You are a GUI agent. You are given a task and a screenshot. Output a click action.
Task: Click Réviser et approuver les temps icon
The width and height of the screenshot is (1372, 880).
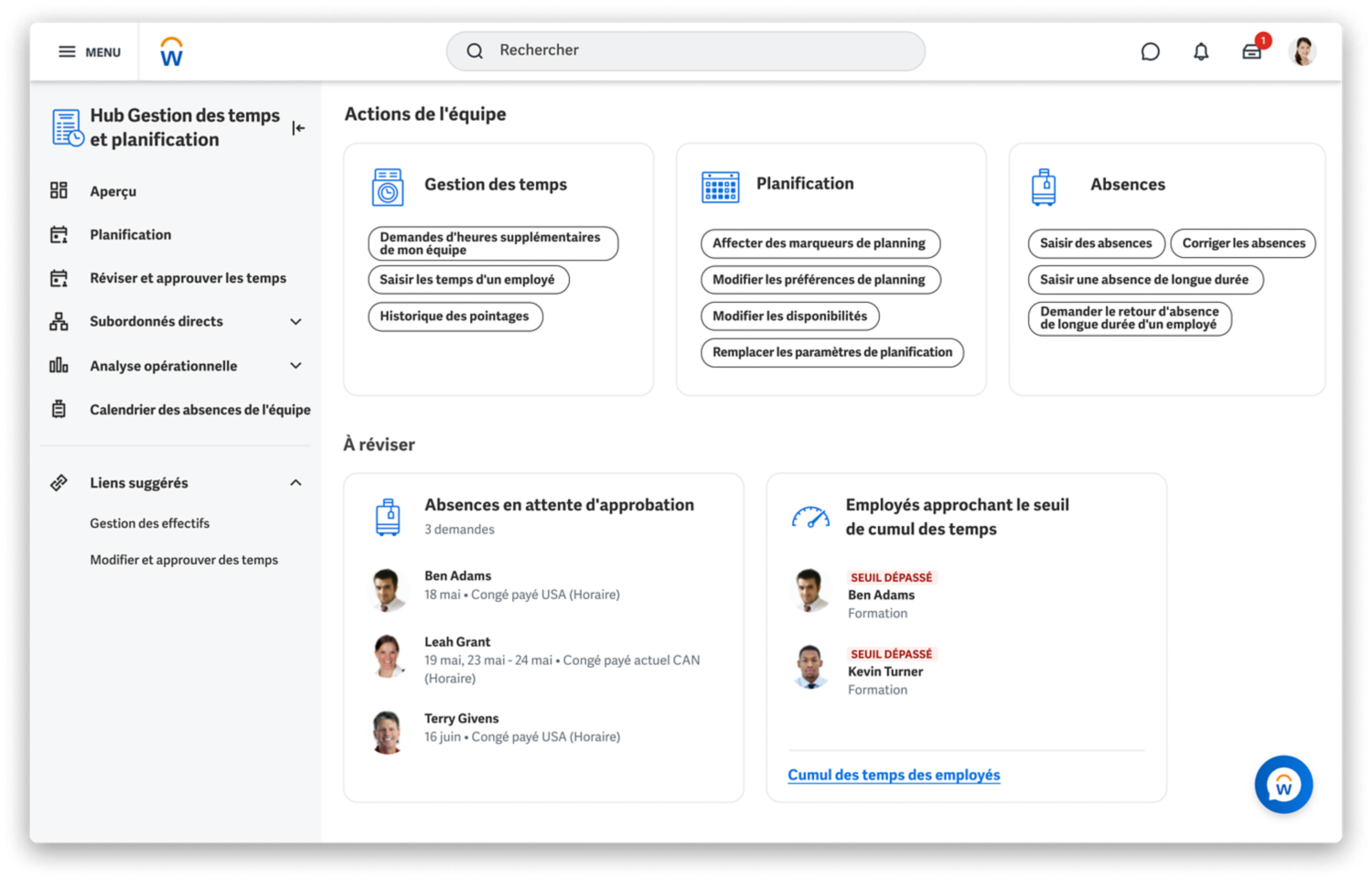[59, 278]
